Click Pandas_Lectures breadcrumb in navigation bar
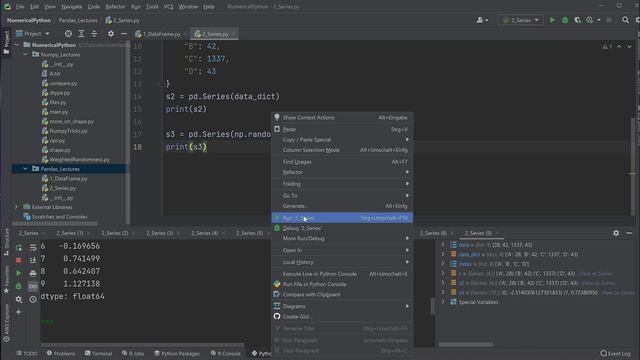This screenshot has height=360, width=640. coord(78,20)
